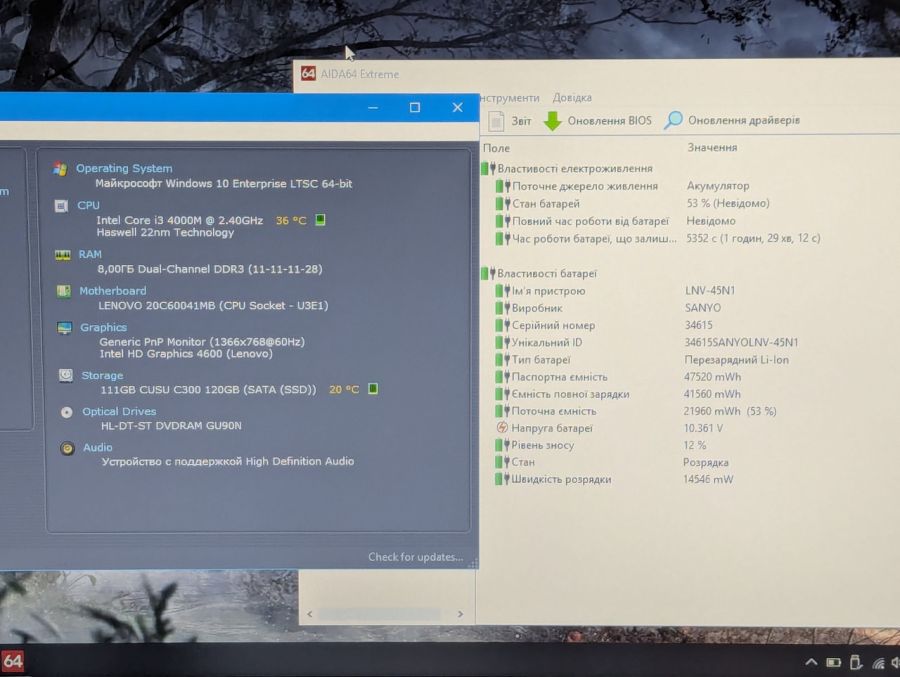Show hidden tray icons chevron

pyautogui.click(x=810, y=662)
